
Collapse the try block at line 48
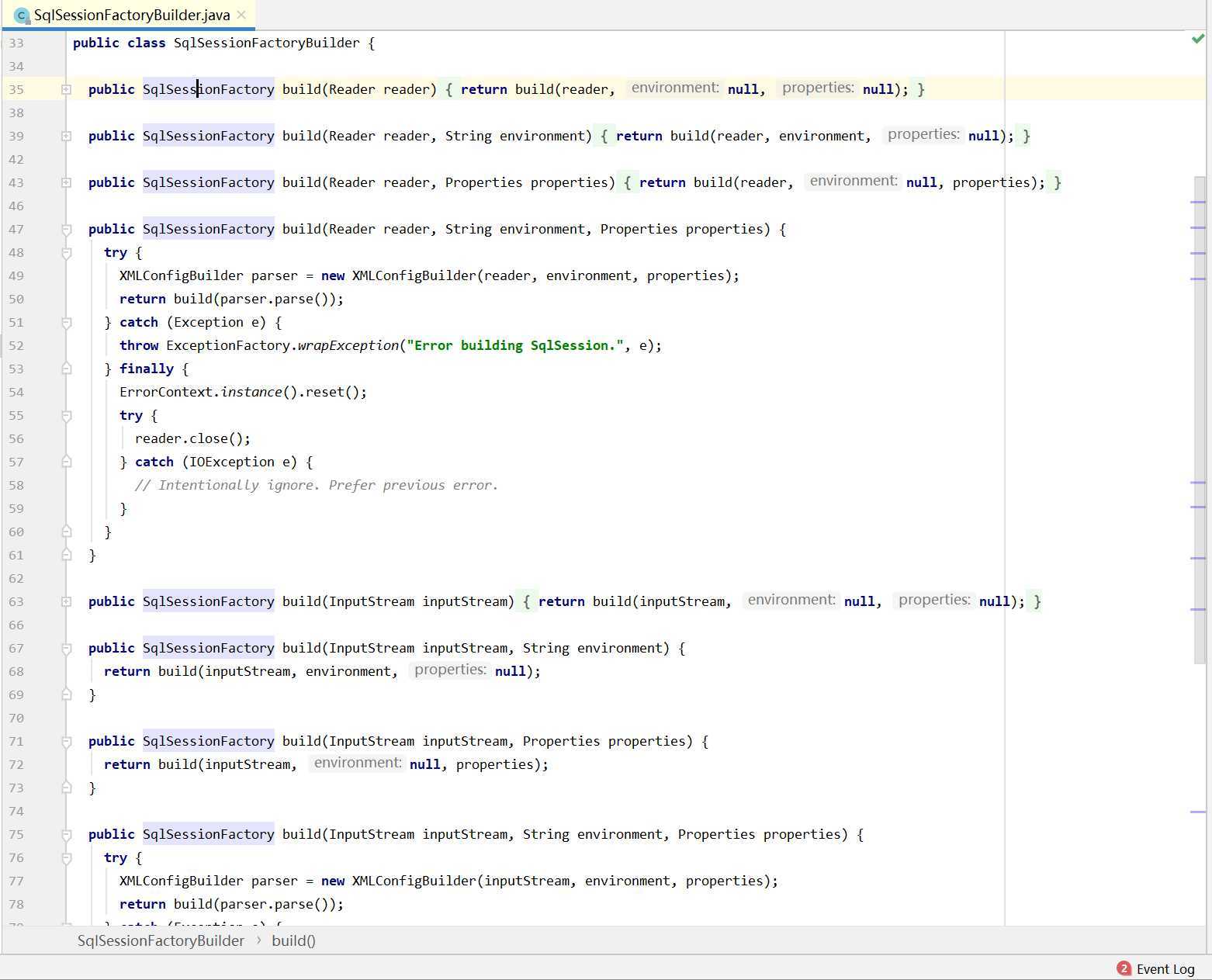(x=66, y=252)
